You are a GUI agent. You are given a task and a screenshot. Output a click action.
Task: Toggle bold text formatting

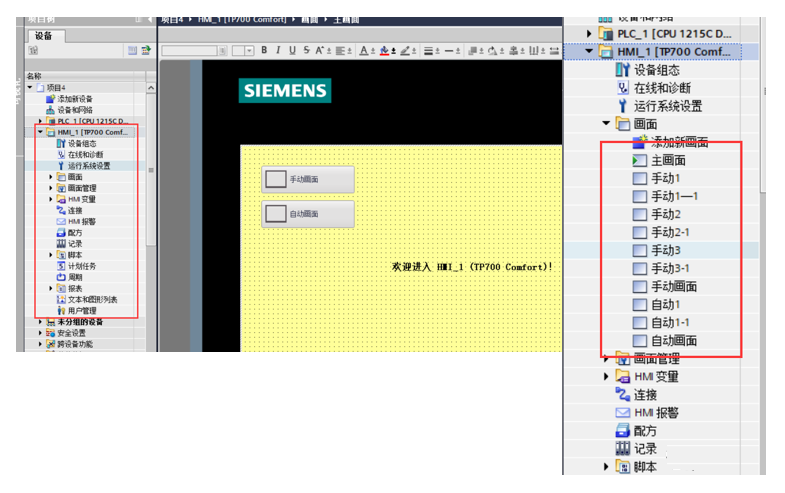[264, 50]
